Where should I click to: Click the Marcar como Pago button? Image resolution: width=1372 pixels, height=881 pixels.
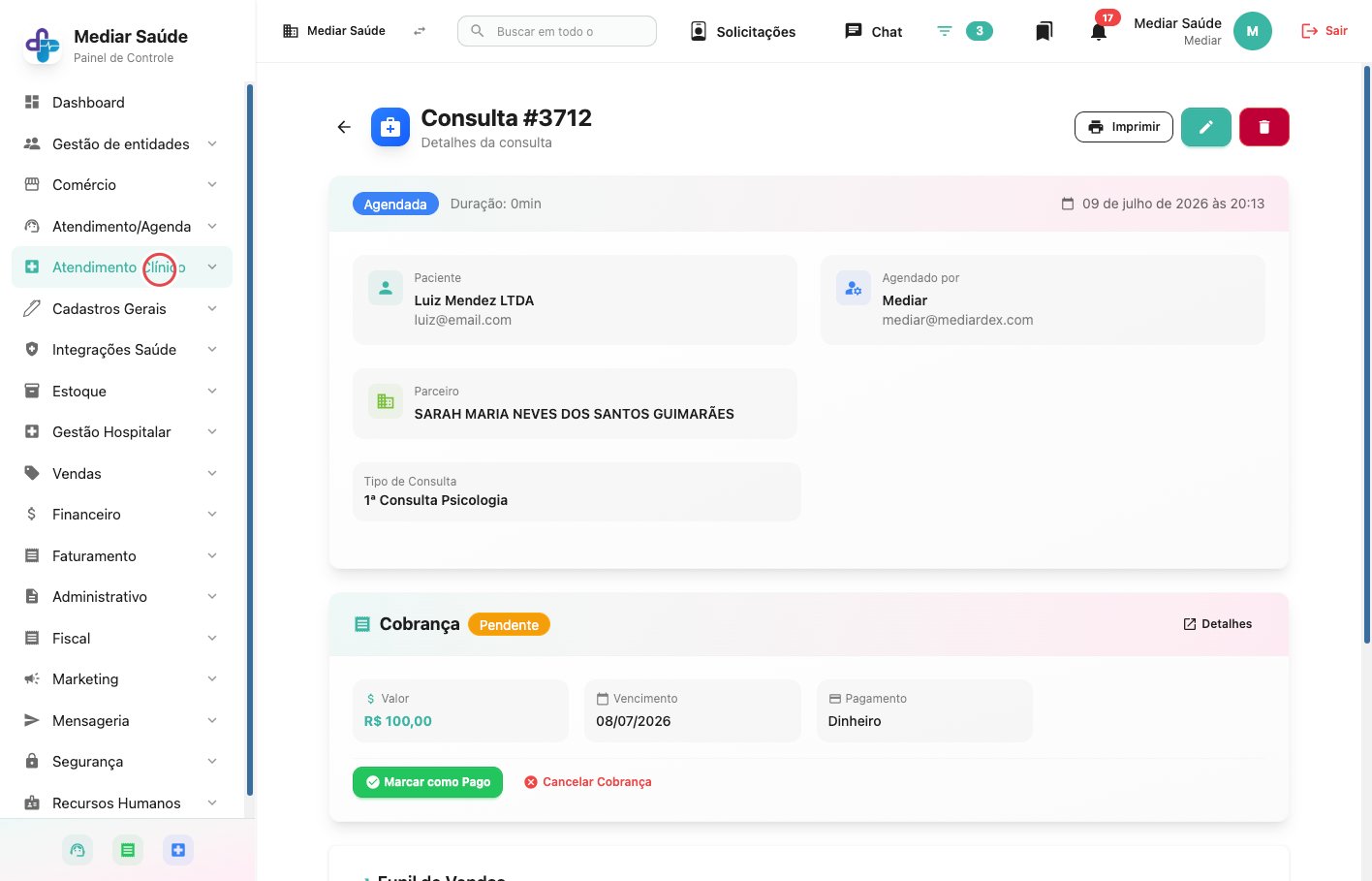coord(427,782)
